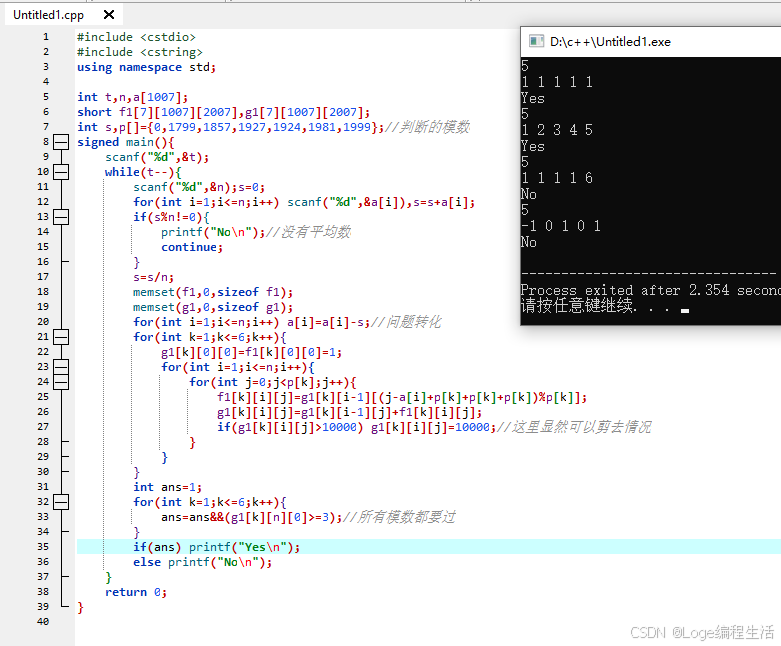The image size is (781, 646).
Task: Collapse the for j loop fold at line 24
Action: tap(61, 382)
